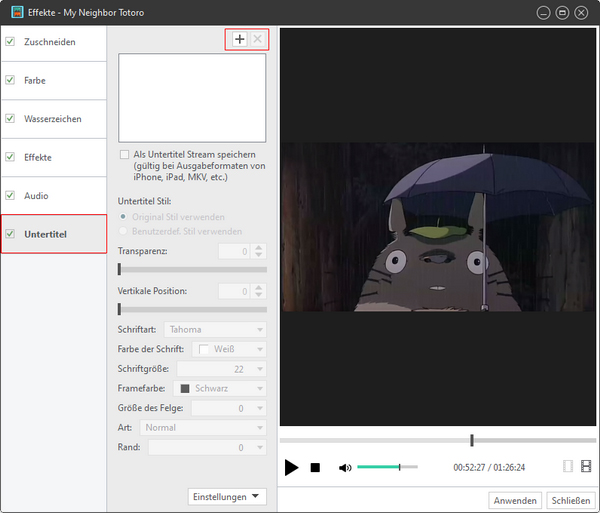Open the Farbe tab
Image resolution: width=600 pixels, height=513 pixels.
(54, 81)
